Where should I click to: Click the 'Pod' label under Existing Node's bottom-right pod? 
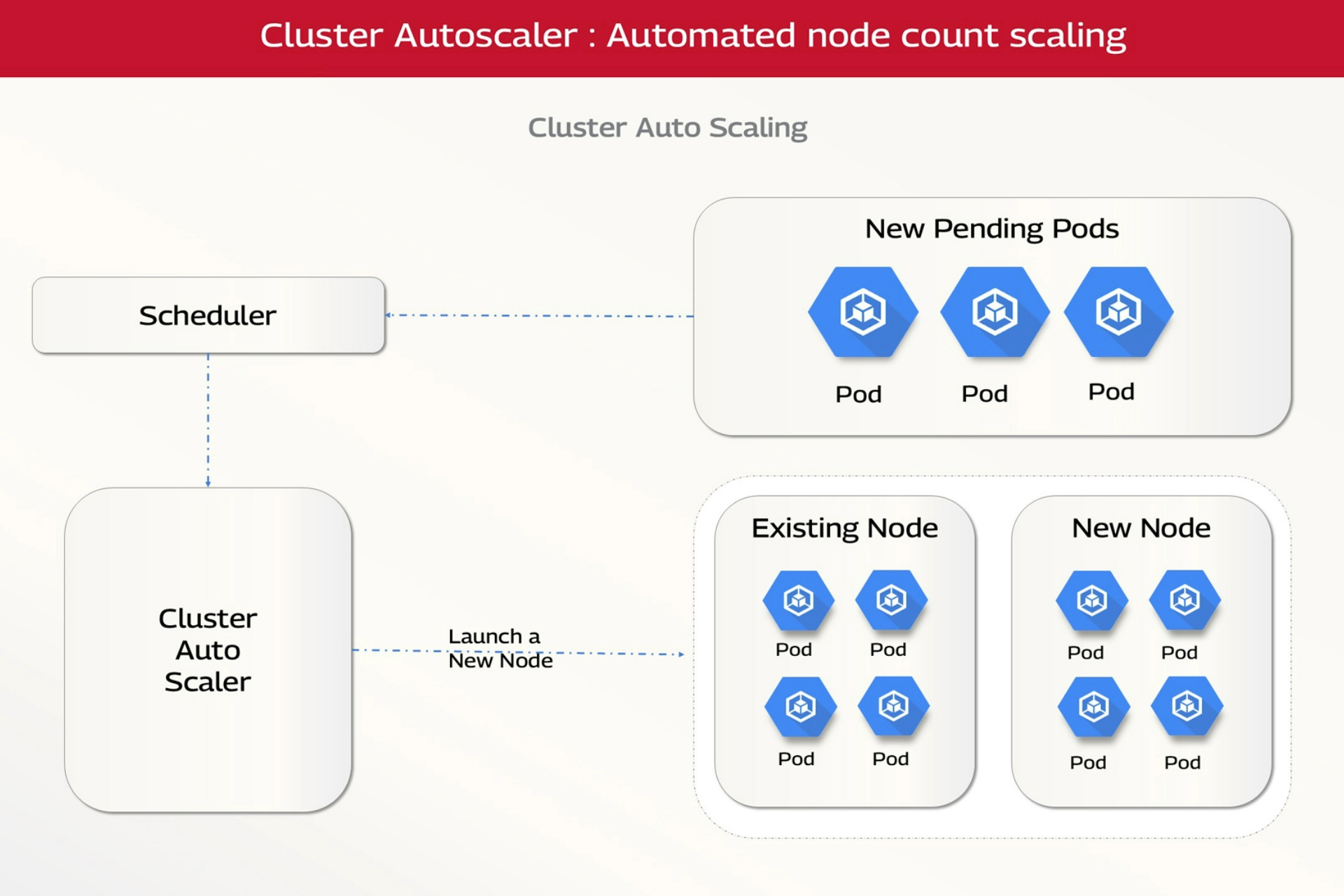pos(890,759)
